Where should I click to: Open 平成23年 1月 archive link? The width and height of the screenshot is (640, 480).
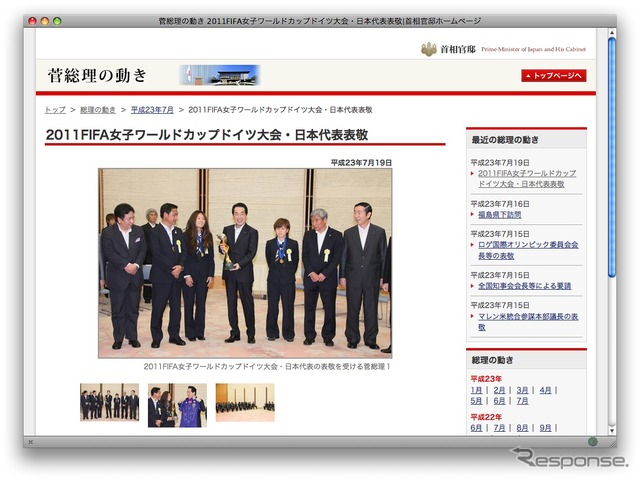[476, 390]
